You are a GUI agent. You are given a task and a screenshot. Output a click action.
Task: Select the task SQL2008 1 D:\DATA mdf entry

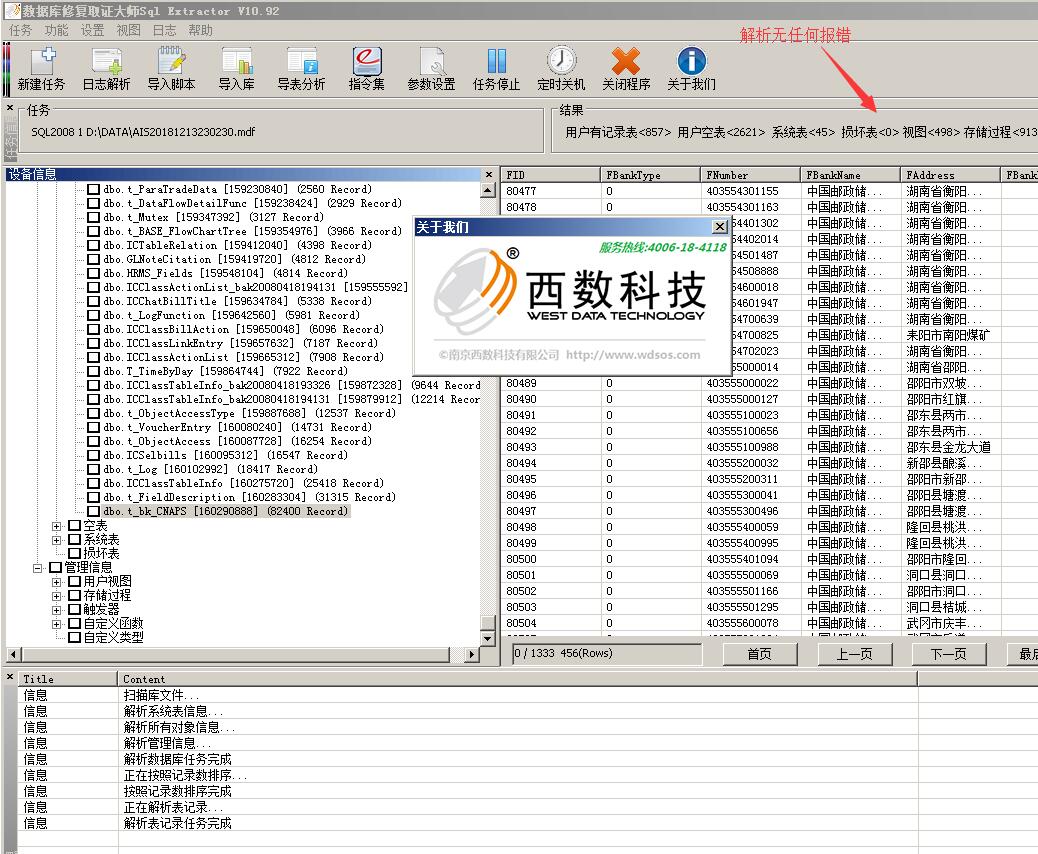143,132
